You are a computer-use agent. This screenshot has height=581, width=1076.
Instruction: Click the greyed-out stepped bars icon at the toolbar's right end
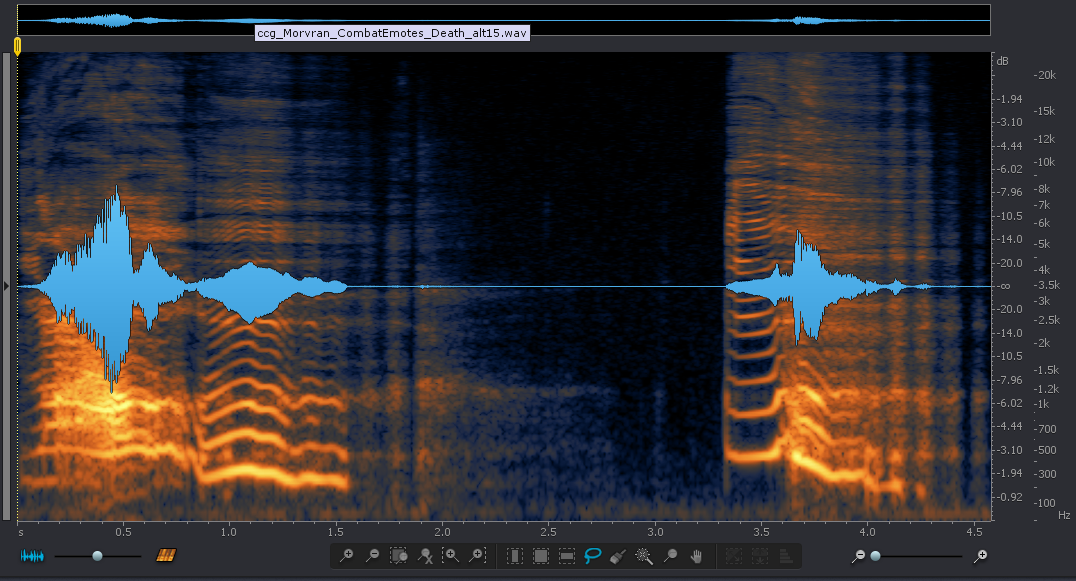click(x=786, y=556)
